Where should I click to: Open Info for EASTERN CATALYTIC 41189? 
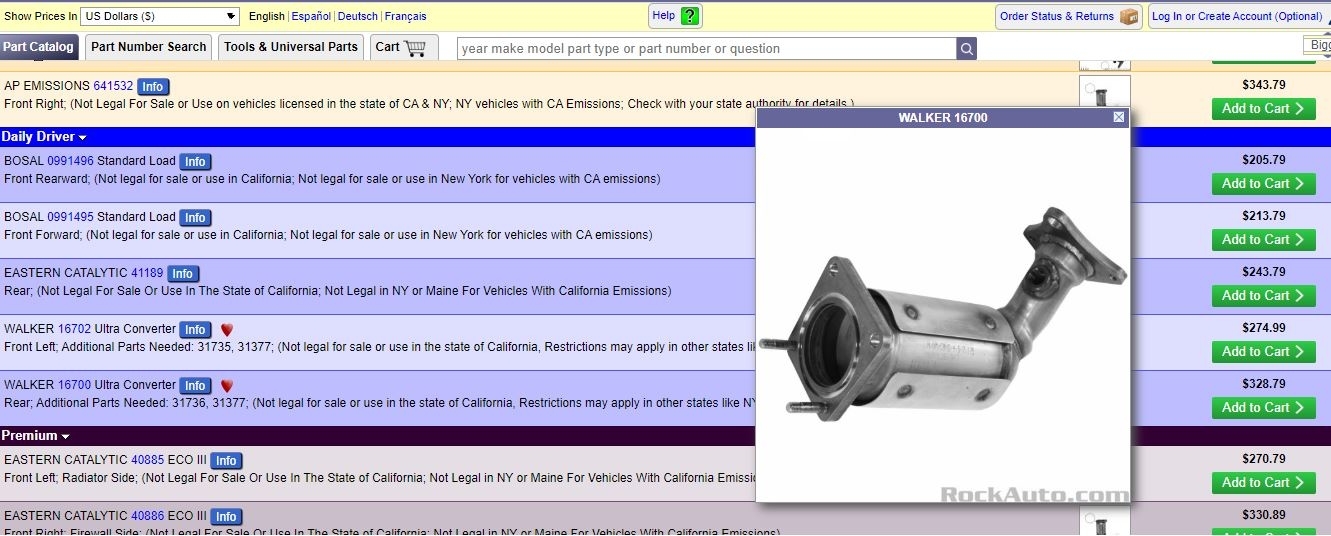(x=182, y=274)
